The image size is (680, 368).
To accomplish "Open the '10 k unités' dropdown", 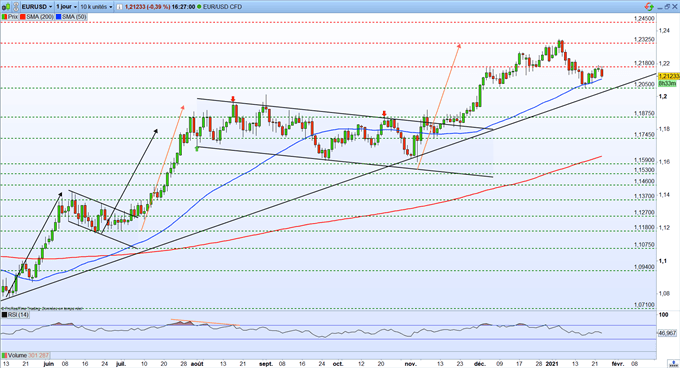I will click(96, 7).
